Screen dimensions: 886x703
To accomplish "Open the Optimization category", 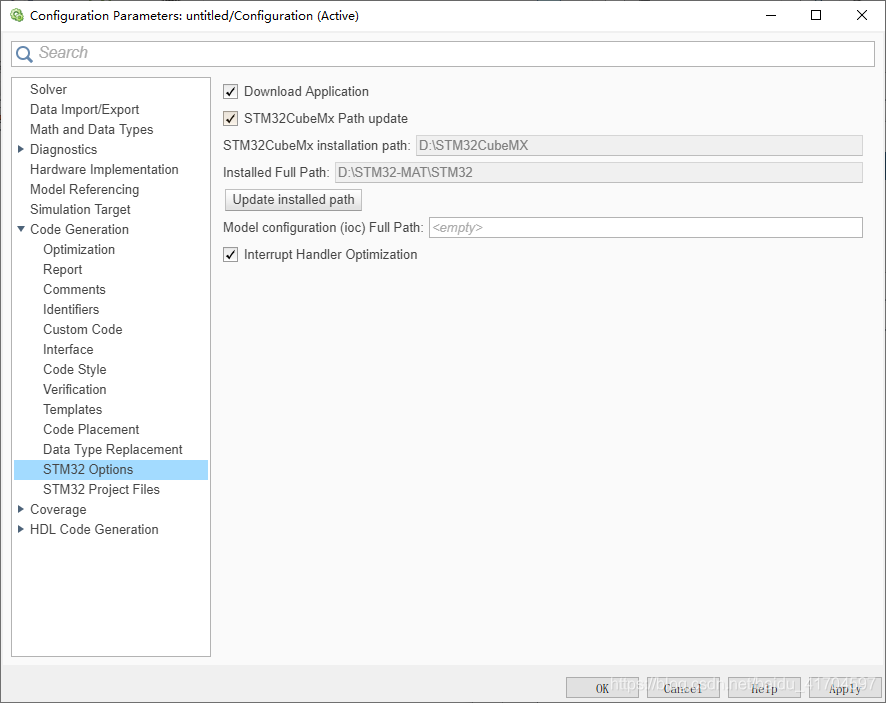I will (x=79, y=250).
